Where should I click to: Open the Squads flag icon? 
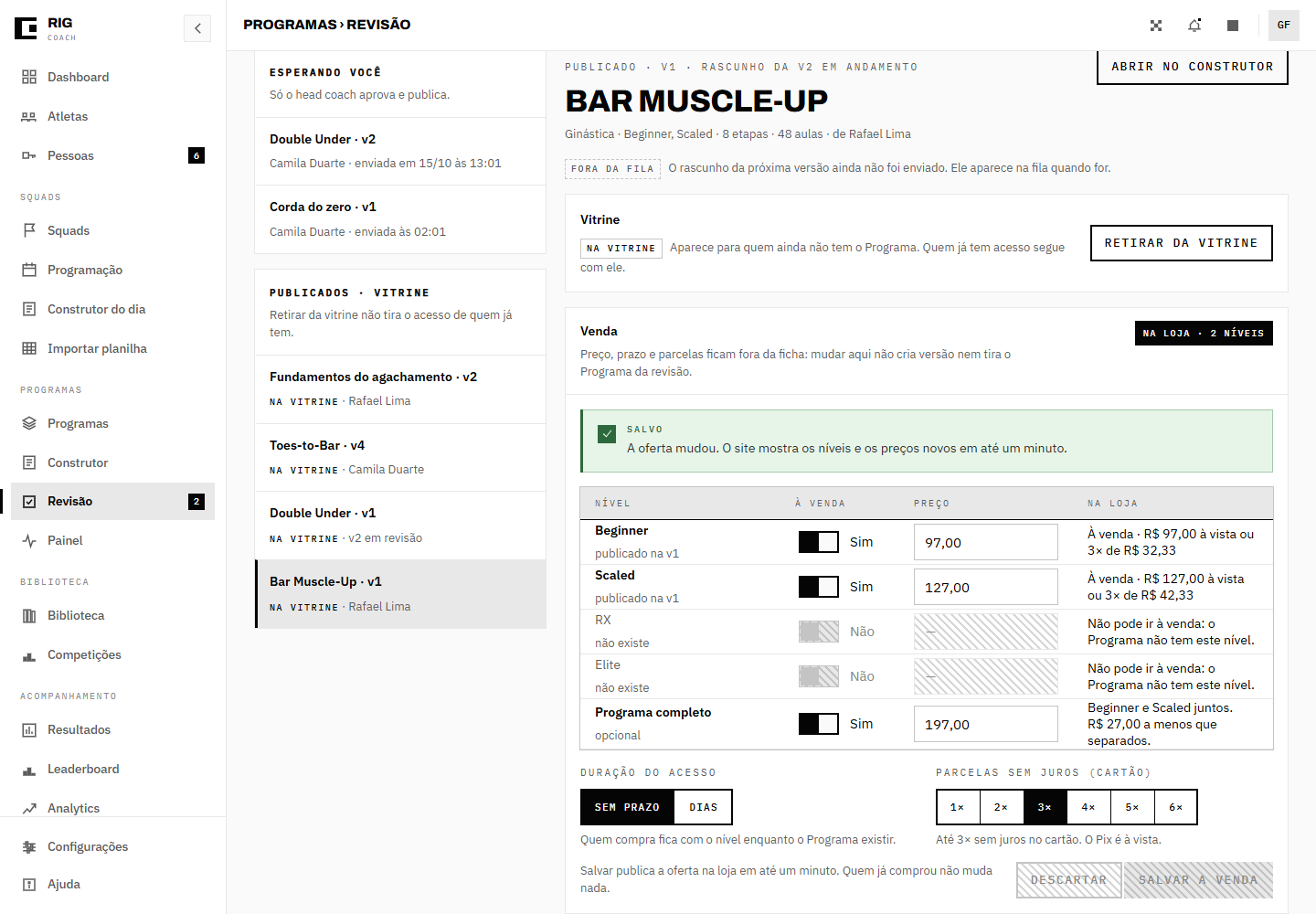pyautogui.click(x=29, y=230)
